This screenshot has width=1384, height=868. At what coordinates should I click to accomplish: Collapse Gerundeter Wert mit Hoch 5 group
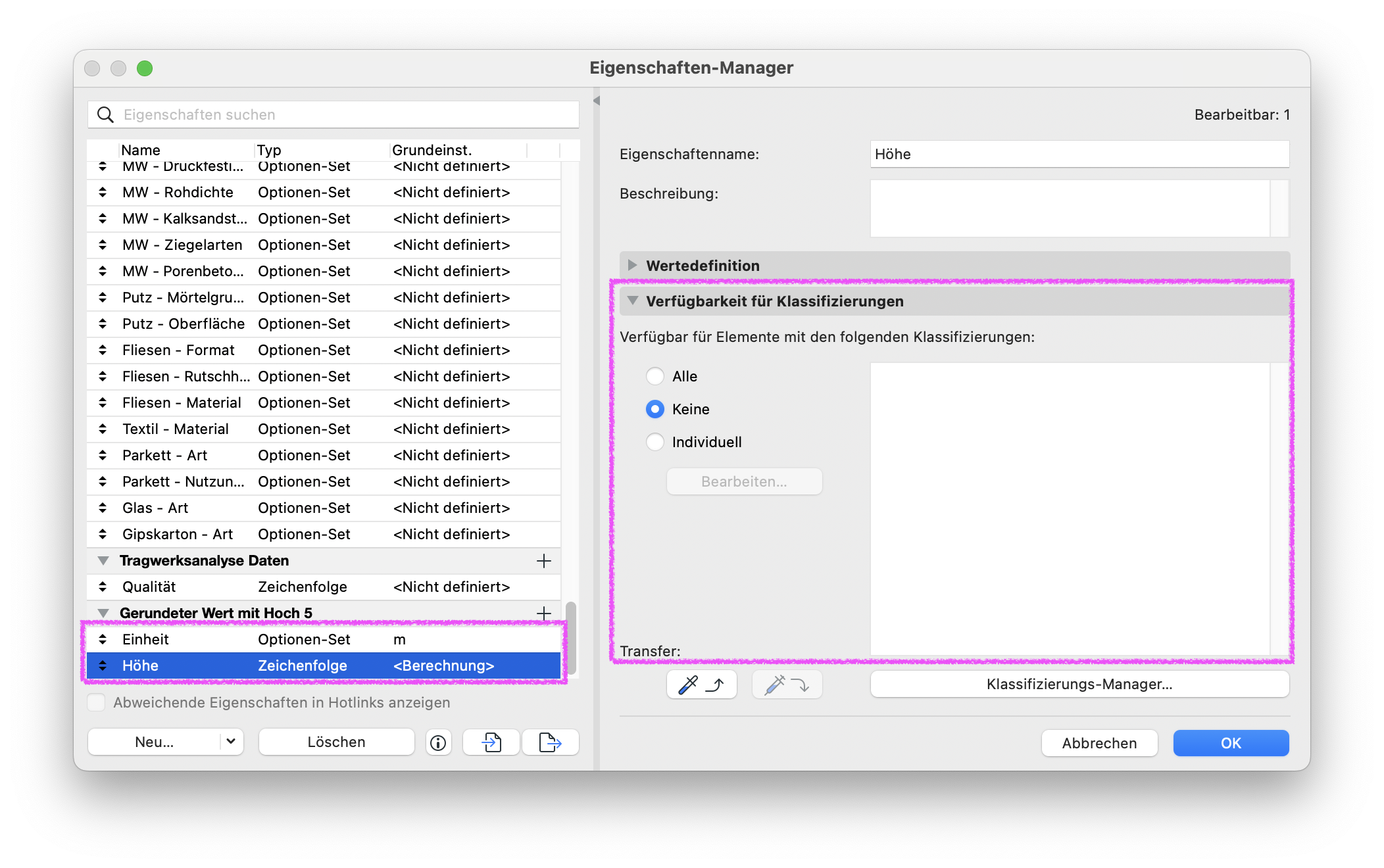[x=103, y=614]
